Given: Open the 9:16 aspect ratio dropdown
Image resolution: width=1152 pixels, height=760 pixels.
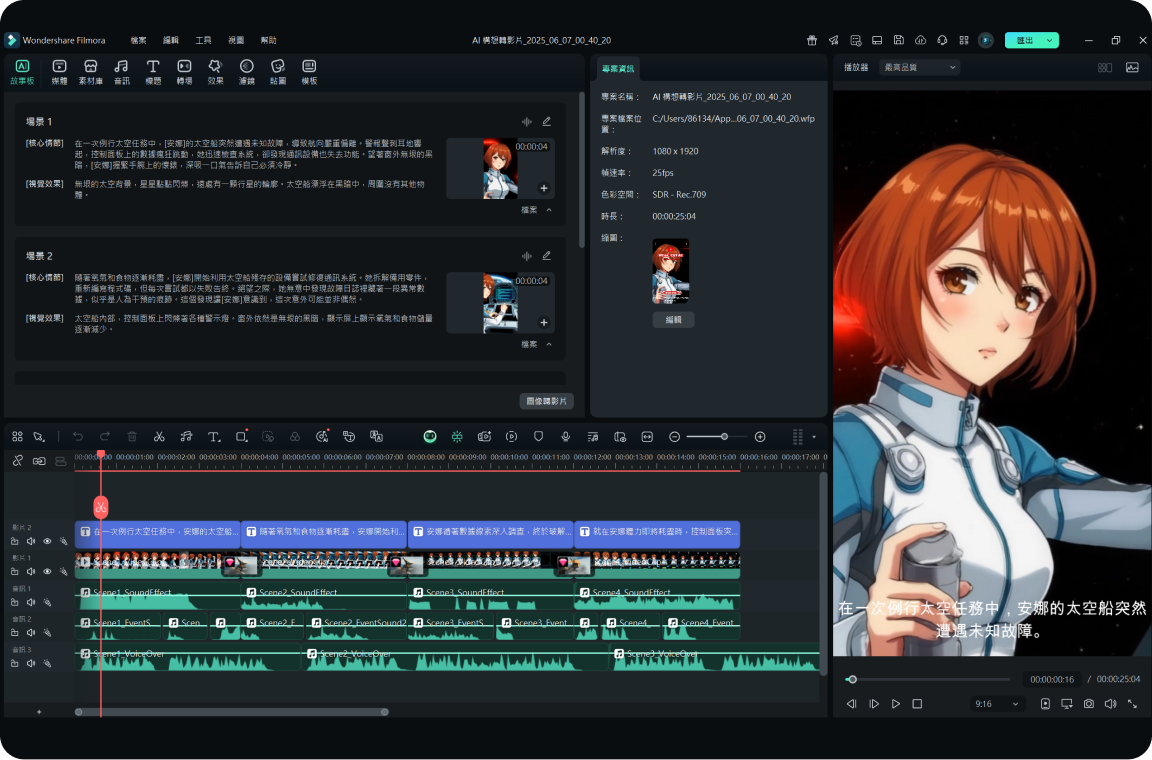Looking at the screenshot, I should (x=996, y=703).
